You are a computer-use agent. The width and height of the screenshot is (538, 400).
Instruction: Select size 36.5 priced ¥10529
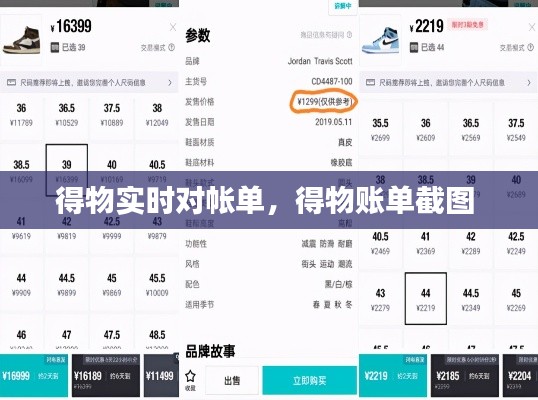[67, 115]
